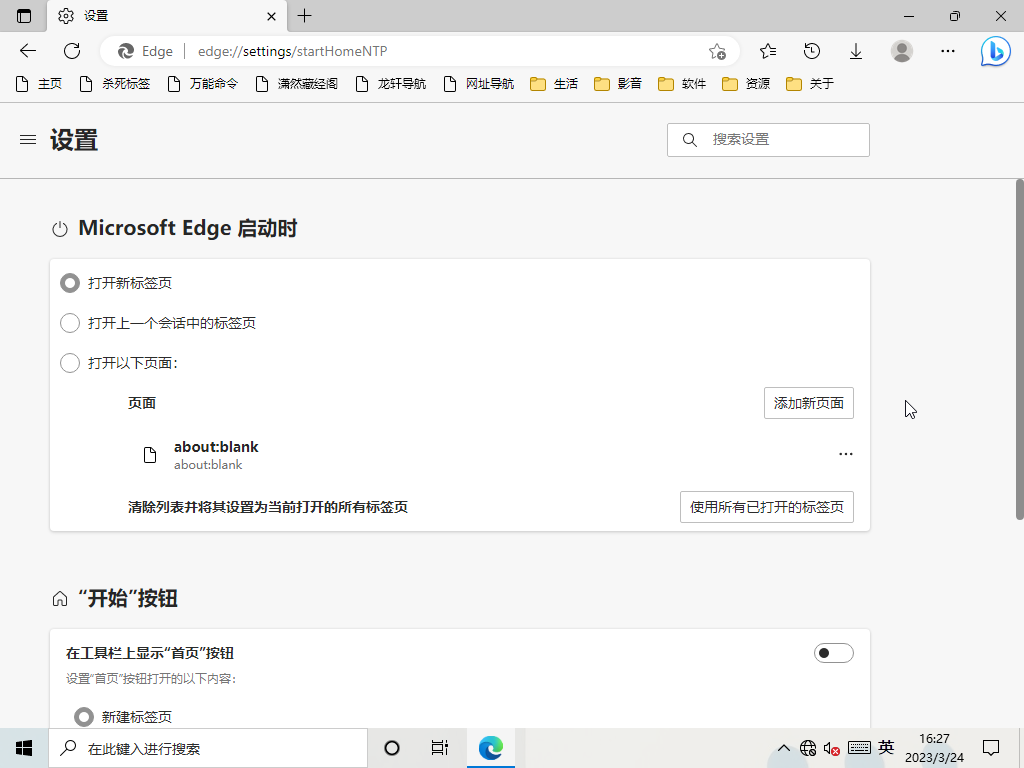Open a new tab with plus button
The width and height of the screenshot is (1024, 768).
(x=305, y=16)
